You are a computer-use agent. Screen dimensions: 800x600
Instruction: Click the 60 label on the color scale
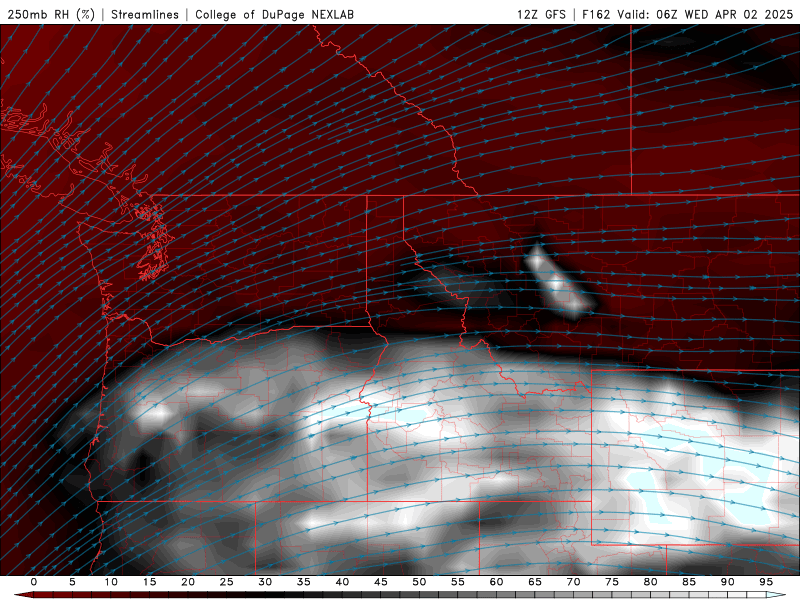pyautogui.click(x=496, y=582)
